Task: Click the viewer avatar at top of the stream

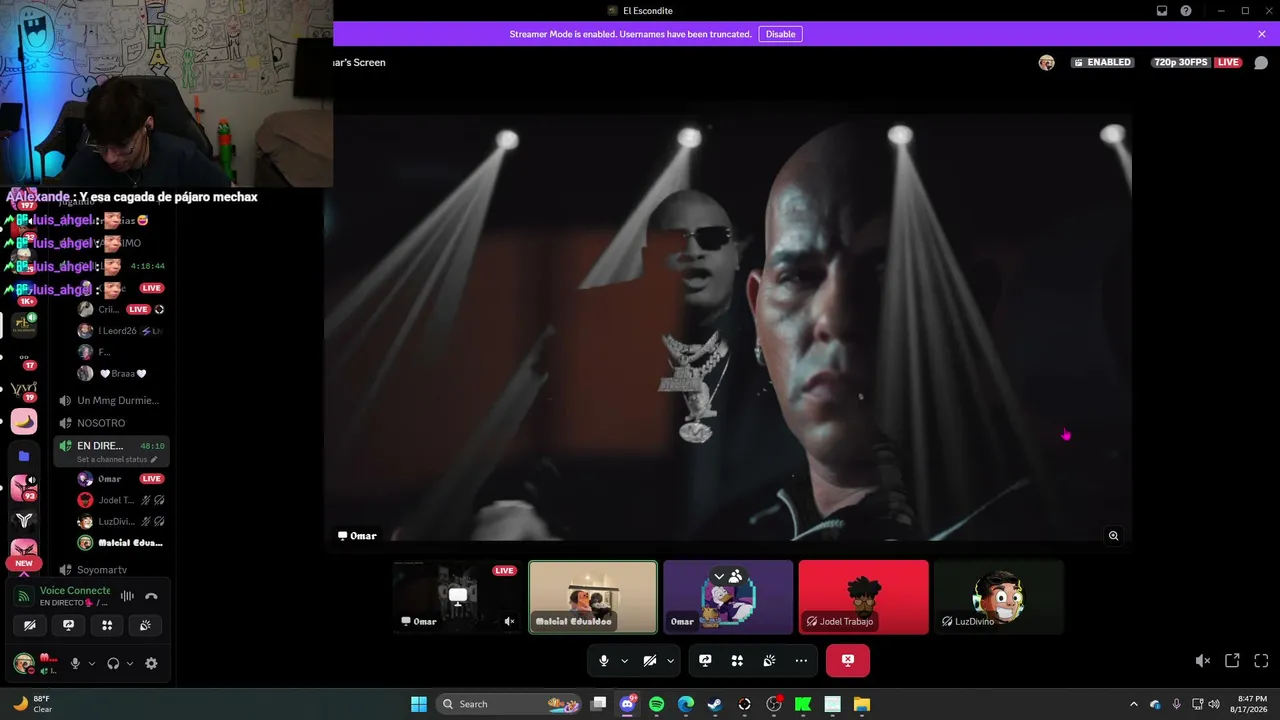Action: [x=1047, y=62]
